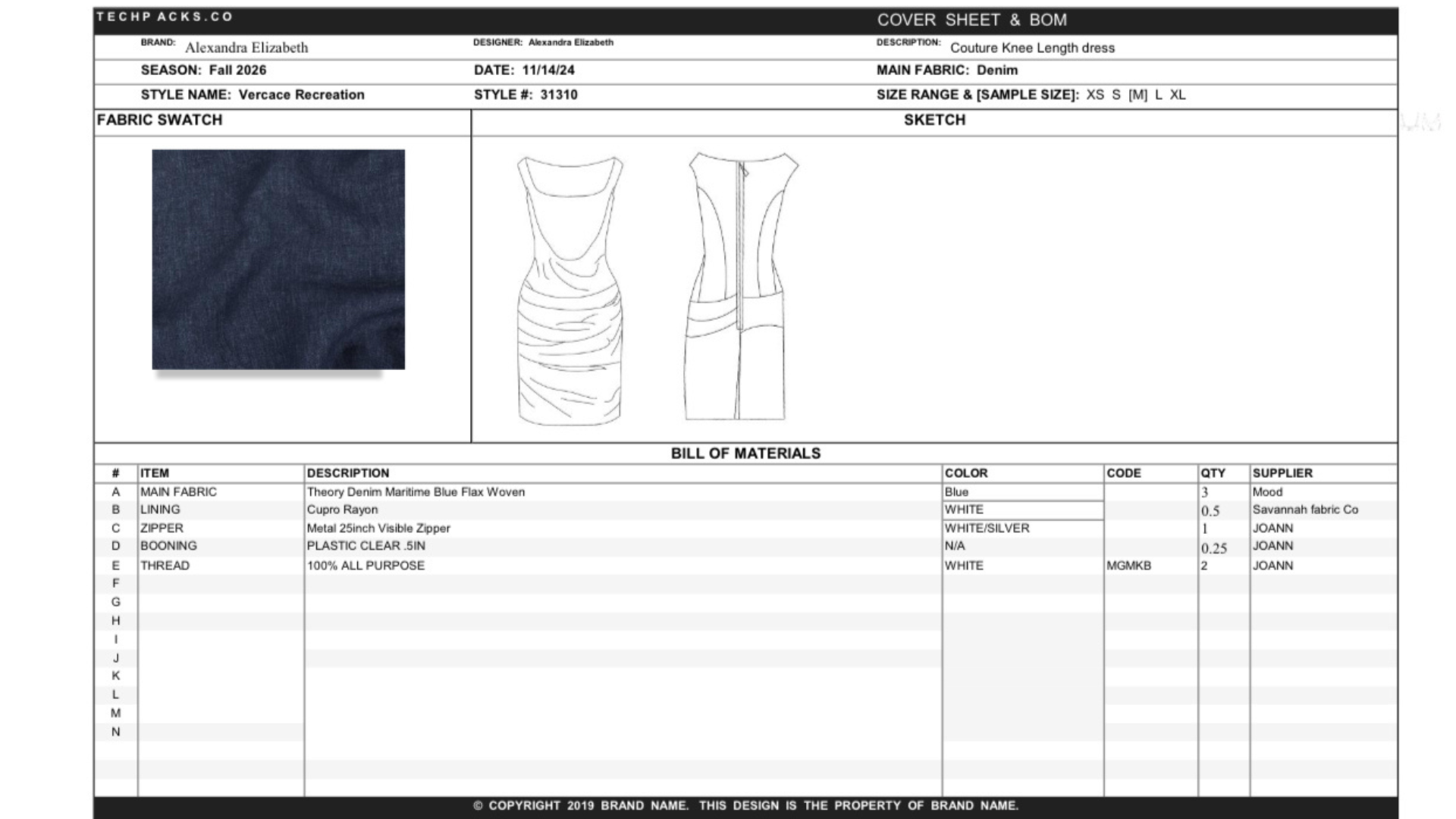Select the [M] sample size
The height and width of the screenshot is (819, 1456).
coord(1137,95)
